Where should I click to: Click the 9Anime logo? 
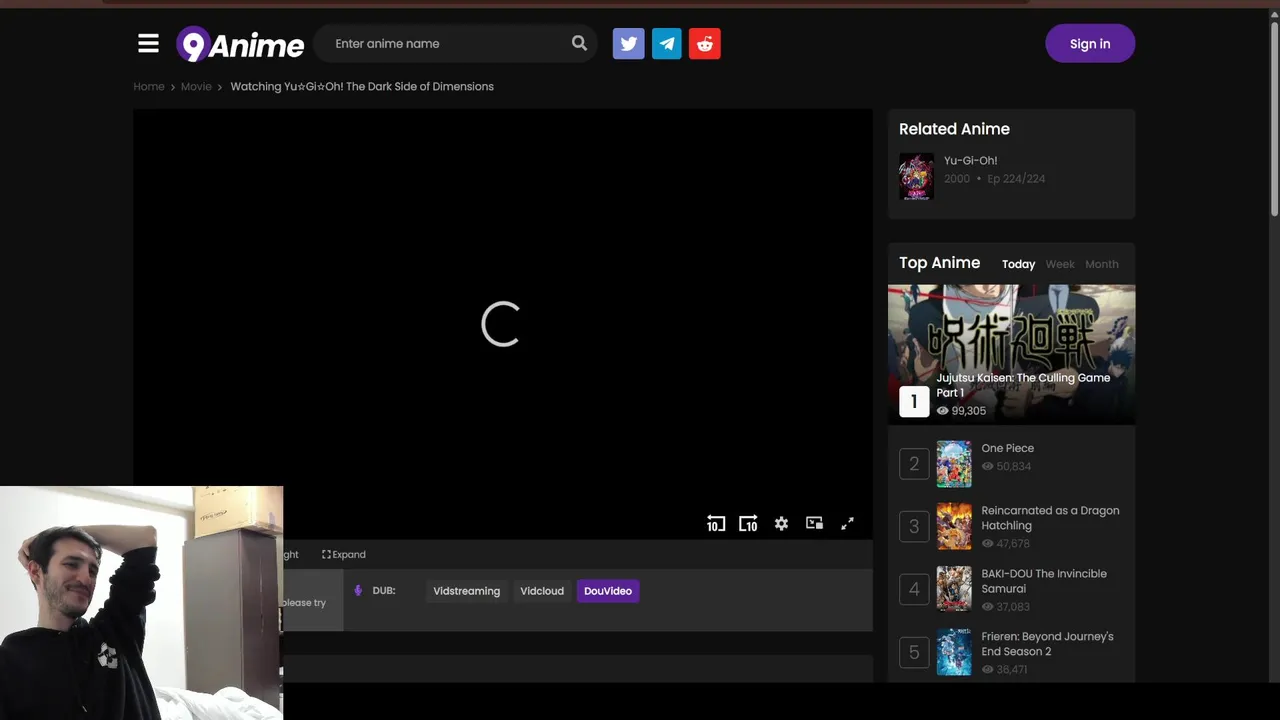[240, 44]
